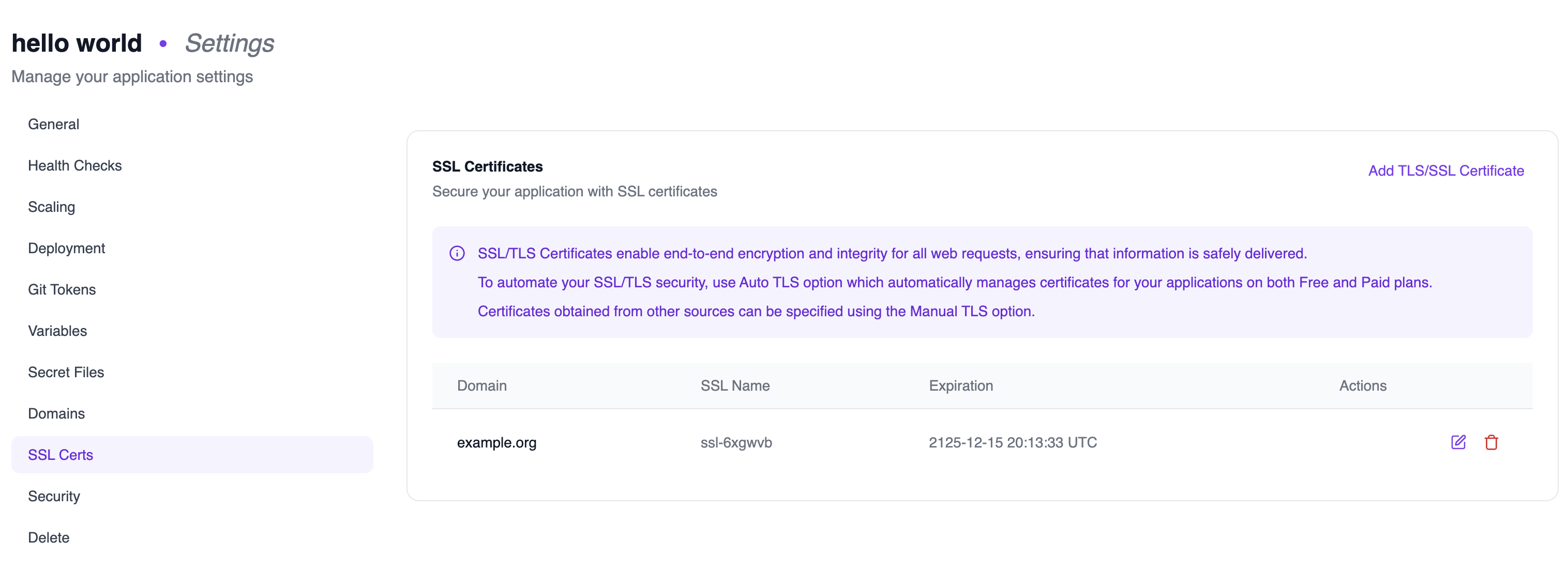Select the Variables menu item
The width and height of the screenshot is (1568, 587).
[58, 331]
